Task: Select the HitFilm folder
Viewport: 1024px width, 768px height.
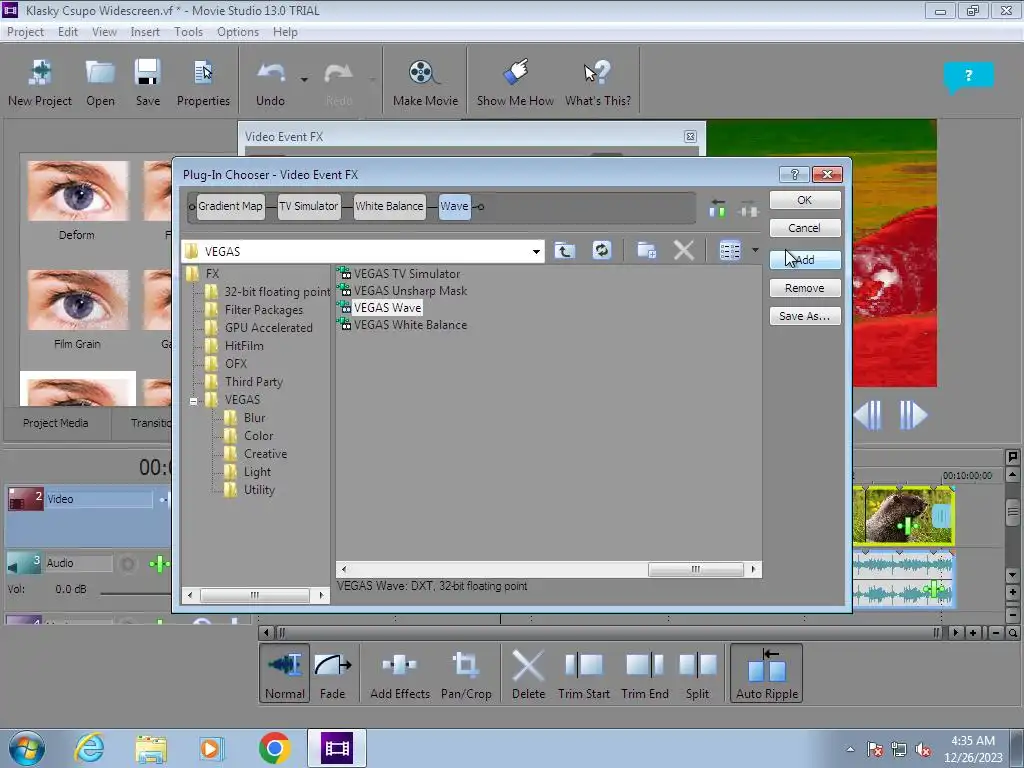Action: (x=244, y=346)
